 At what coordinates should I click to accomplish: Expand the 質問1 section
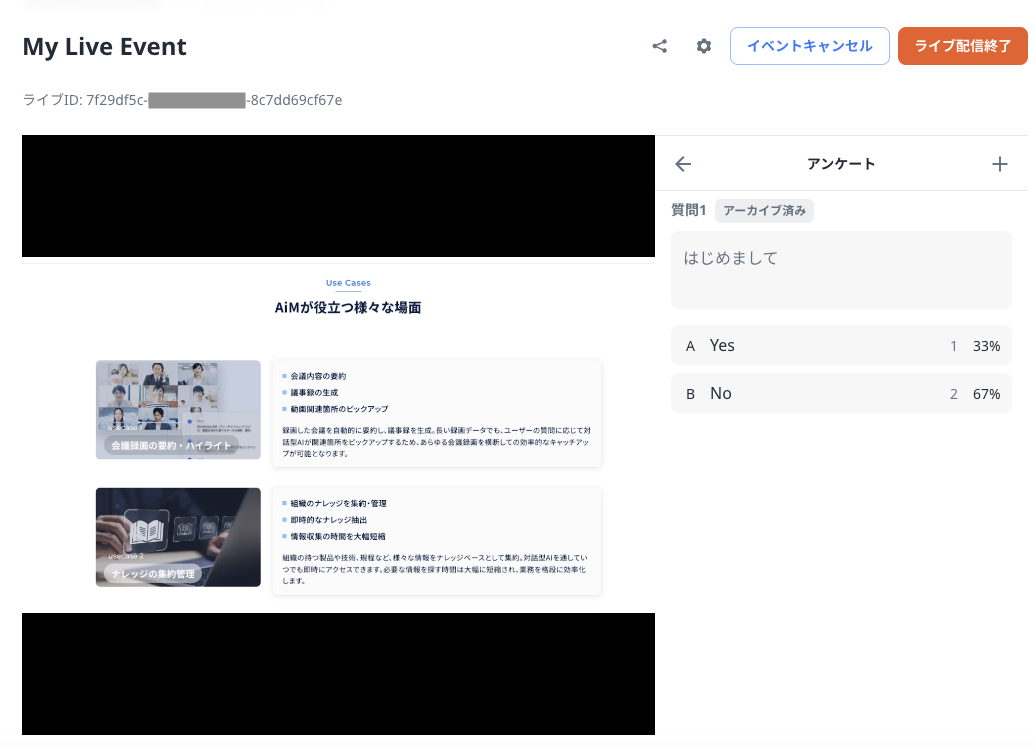[x=687, y=211]
